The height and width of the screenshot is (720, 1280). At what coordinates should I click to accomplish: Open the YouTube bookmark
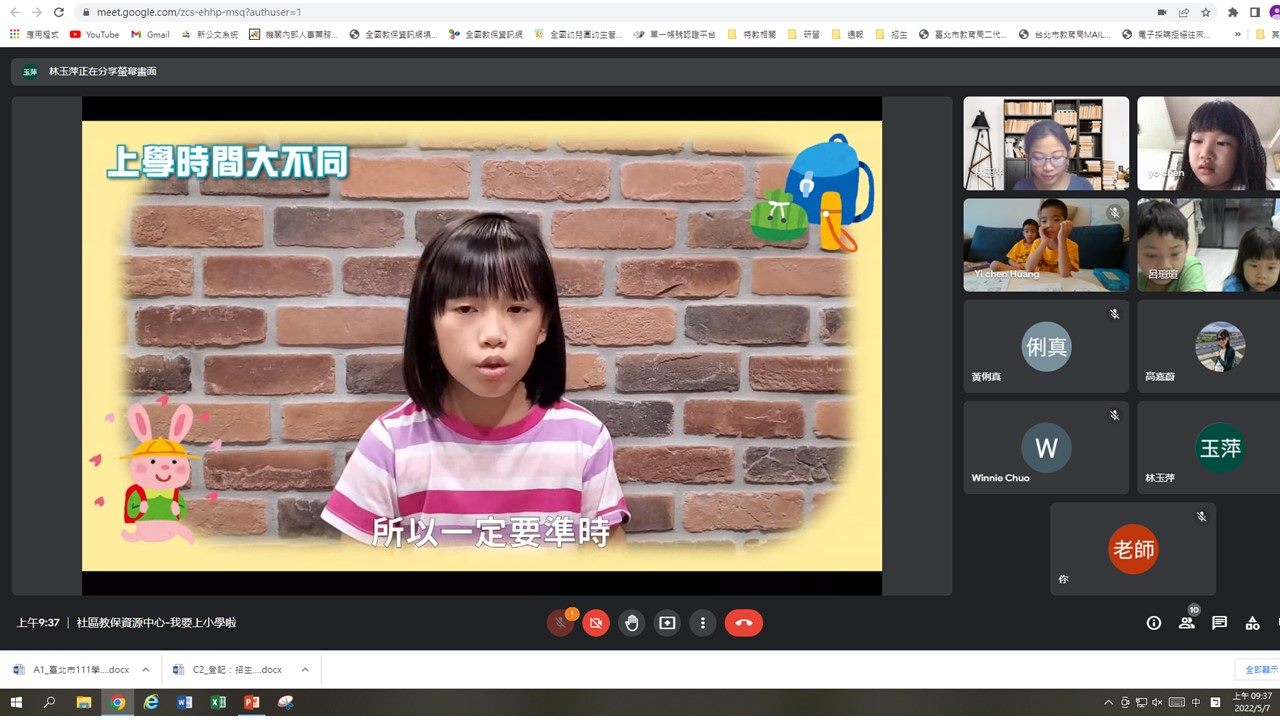pos(94,34)
